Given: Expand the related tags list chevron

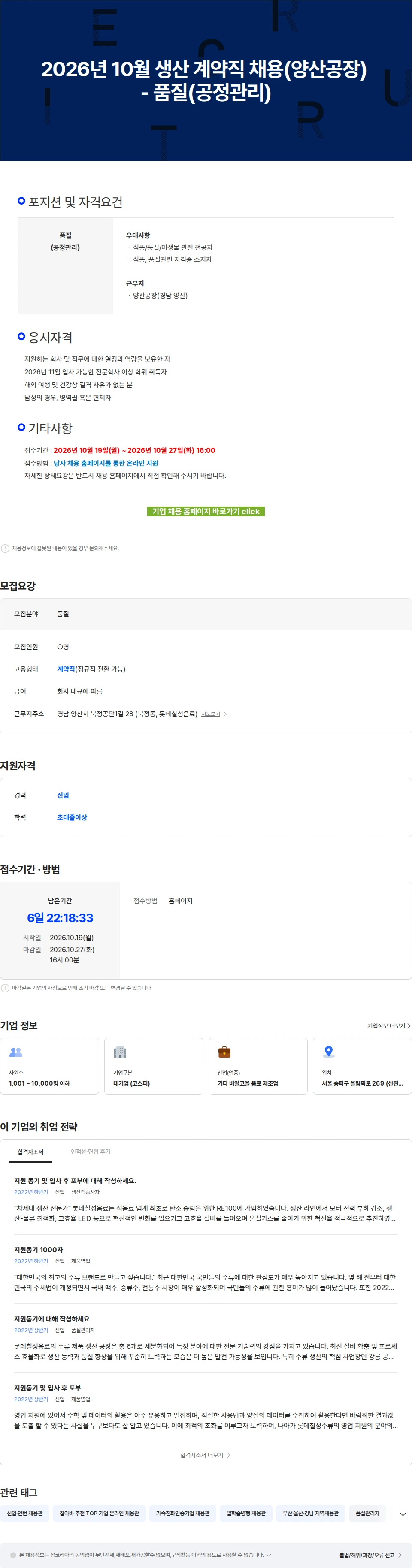Looking at the screenshot, I should pyautogui.click(x=402, y=1514).
